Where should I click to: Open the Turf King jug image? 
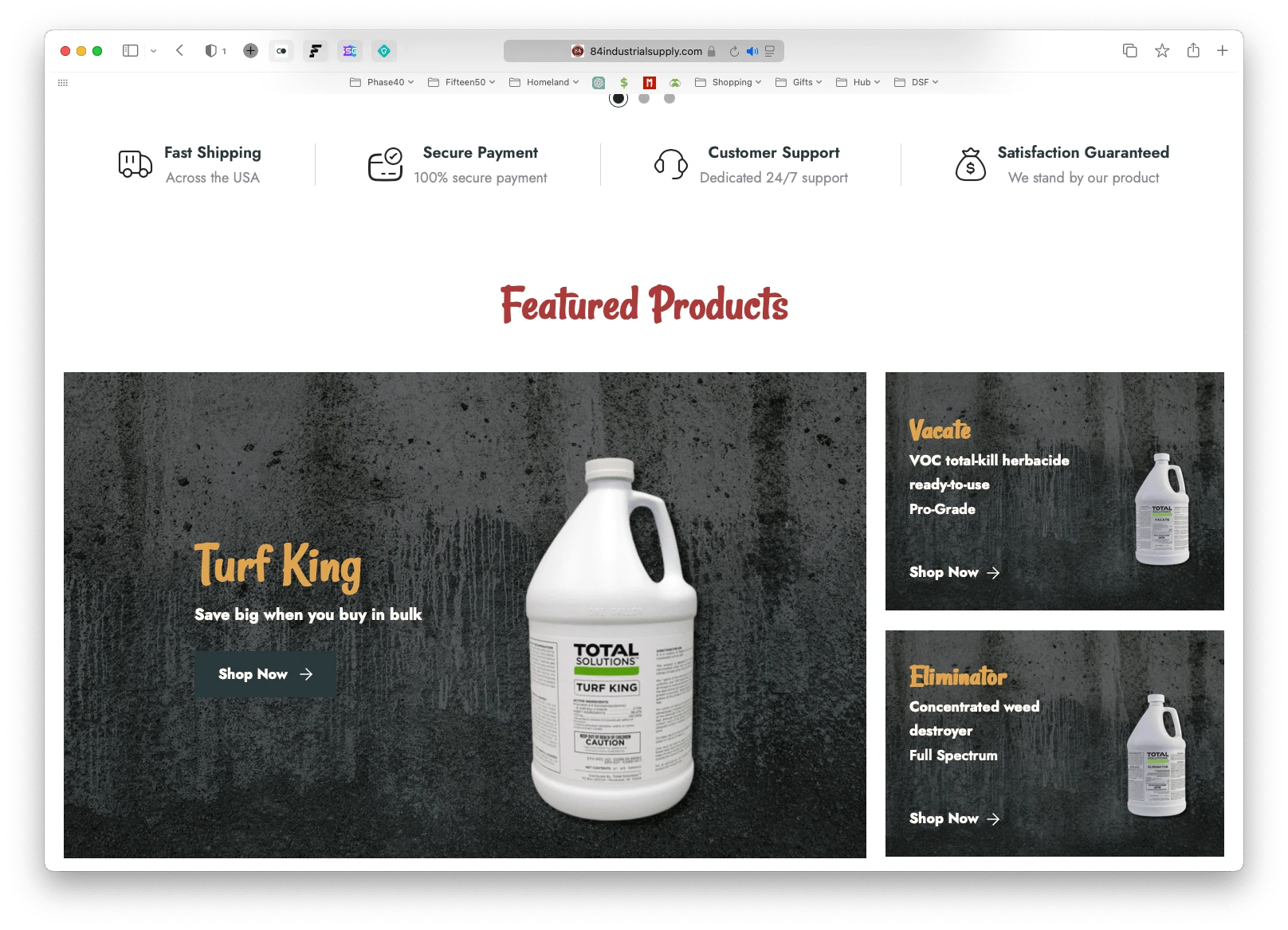pos(611,639)
